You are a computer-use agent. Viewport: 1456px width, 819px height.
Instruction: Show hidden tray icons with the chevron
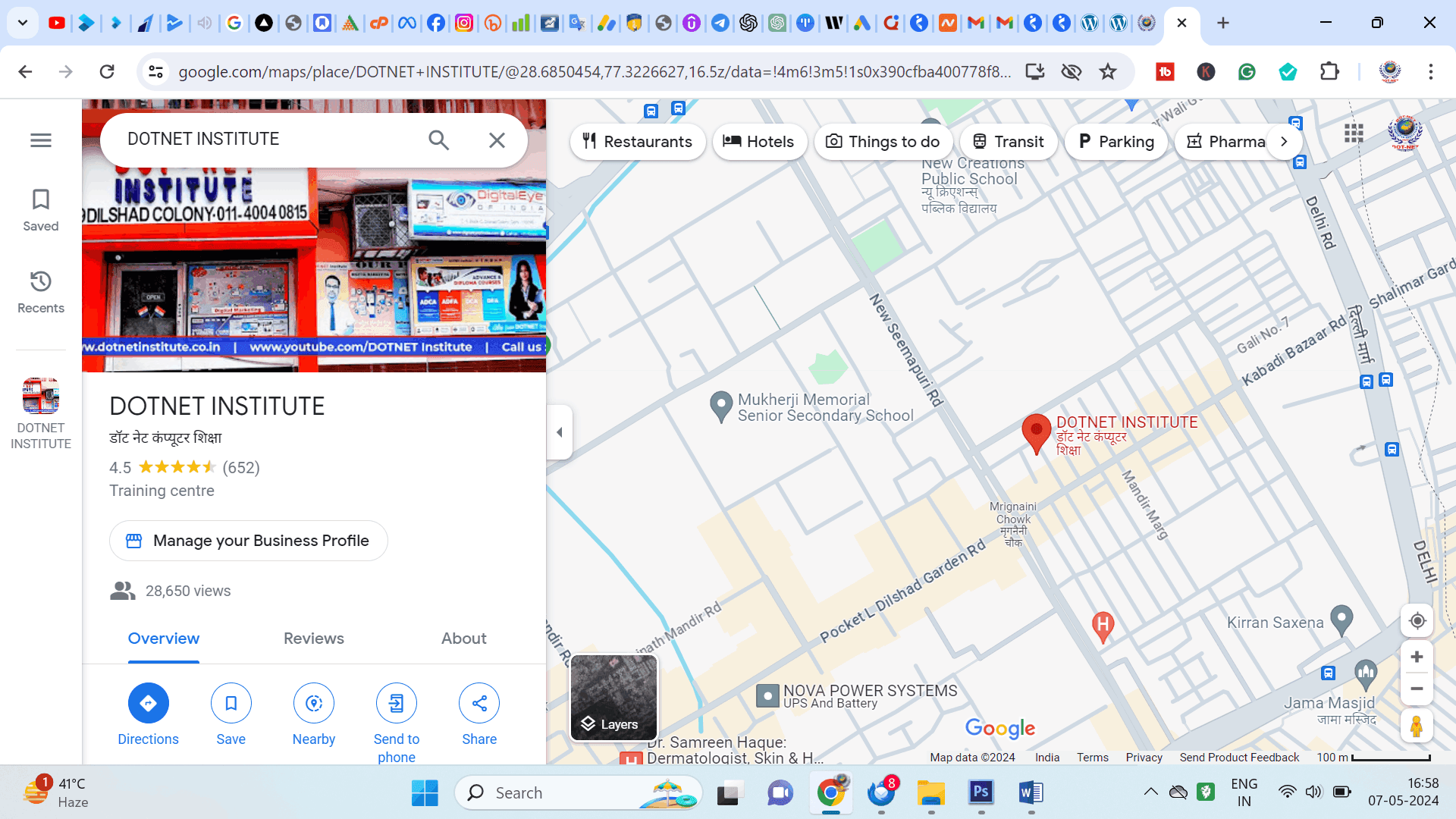pos(1150,792)
